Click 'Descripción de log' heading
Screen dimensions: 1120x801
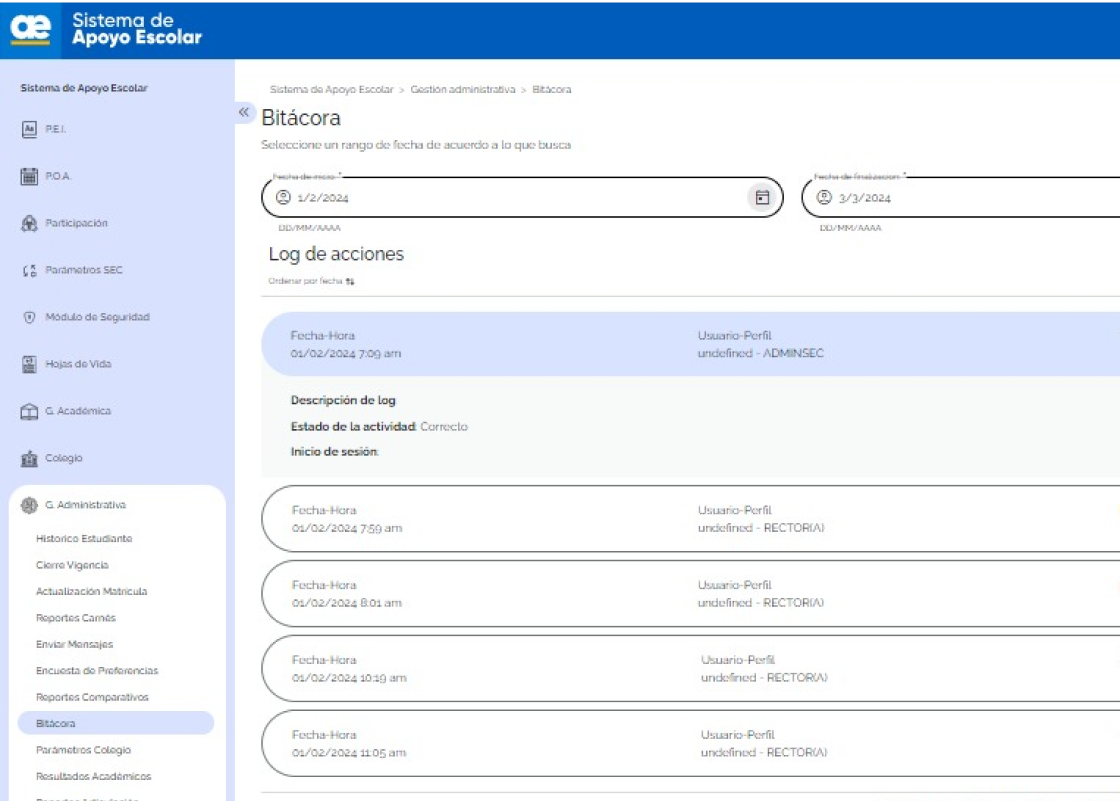coord(343,400)
